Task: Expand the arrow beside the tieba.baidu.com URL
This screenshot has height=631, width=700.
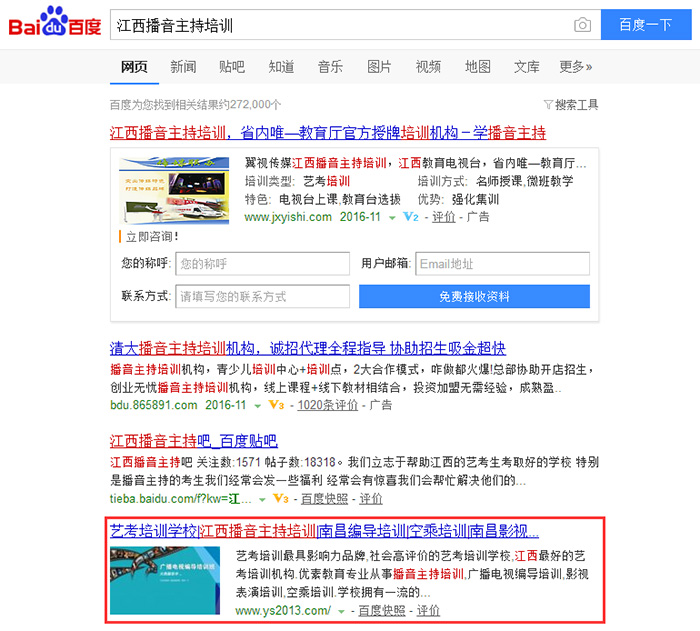Action: [262, 499]
